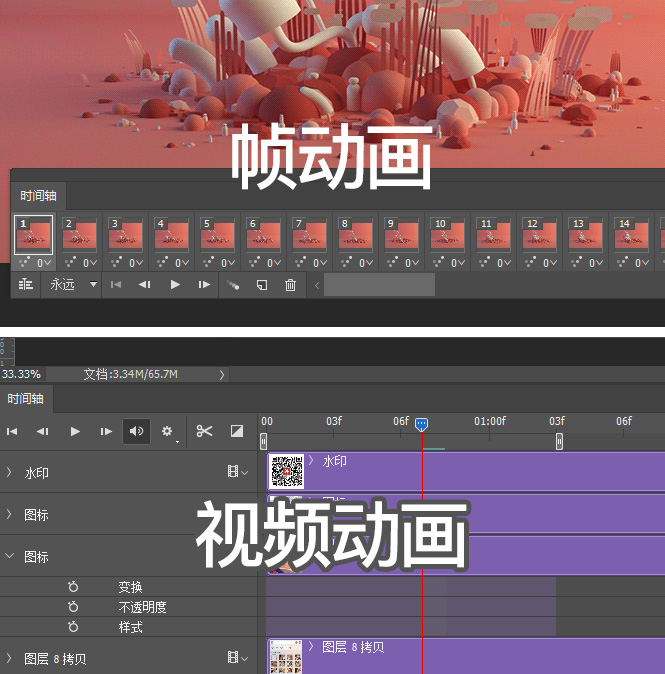Viewport: 665px width, 674px height.
Task: Select frame 14 thumbnail
Action: (x=631, y=235)
